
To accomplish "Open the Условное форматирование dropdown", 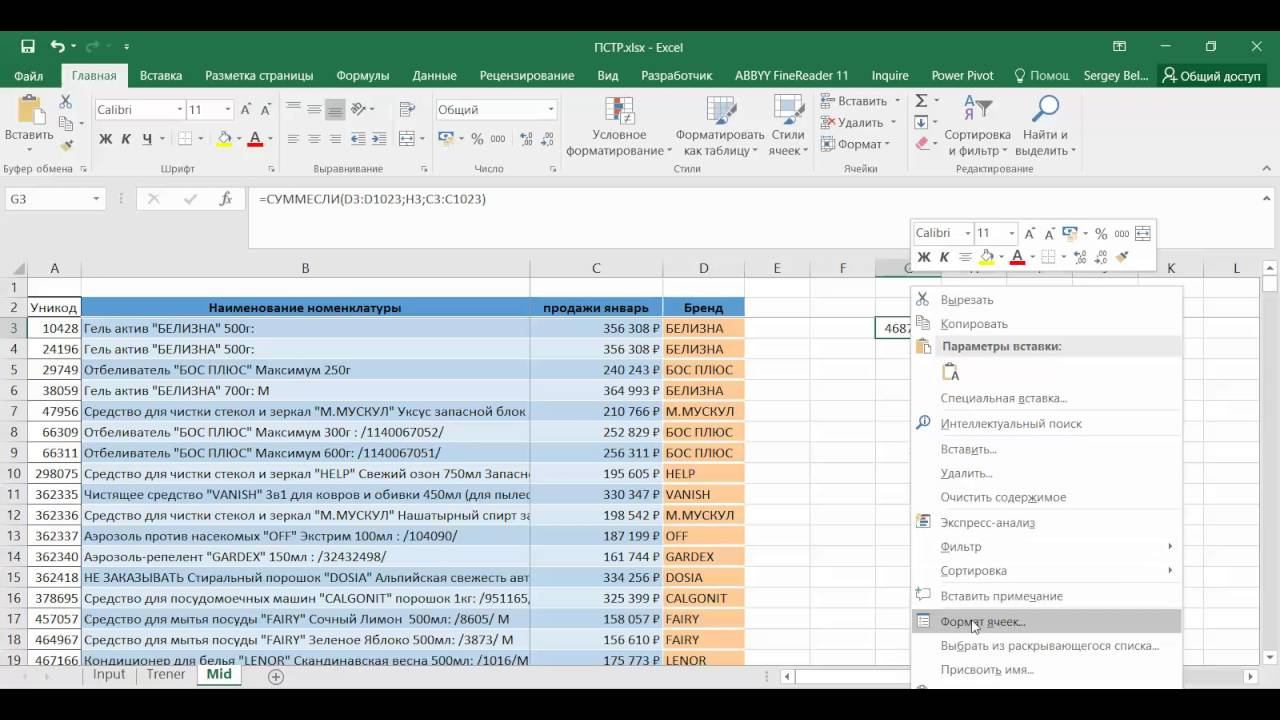I will (x=620, y=127).
